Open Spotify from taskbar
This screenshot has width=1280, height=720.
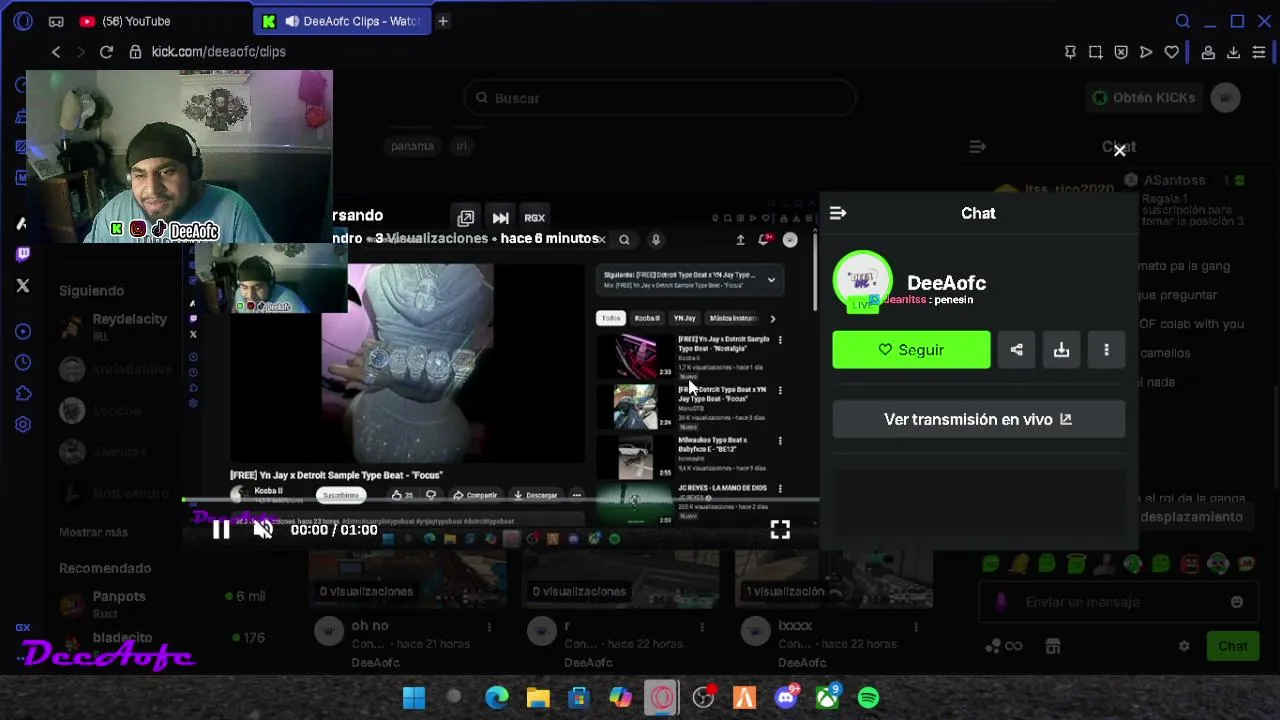point(868,697)
